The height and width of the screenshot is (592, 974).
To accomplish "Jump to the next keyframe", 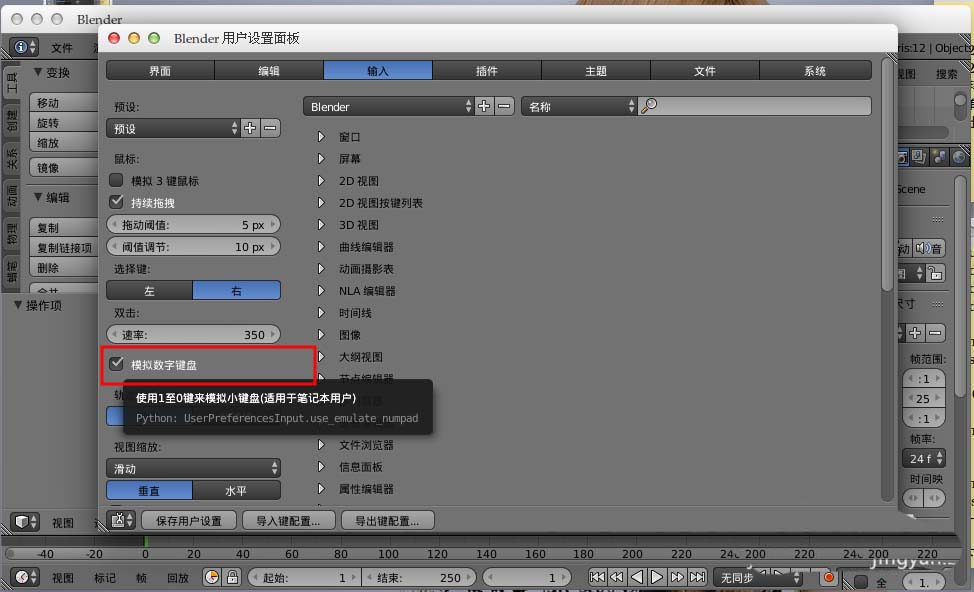I will [x=677, y=577].
